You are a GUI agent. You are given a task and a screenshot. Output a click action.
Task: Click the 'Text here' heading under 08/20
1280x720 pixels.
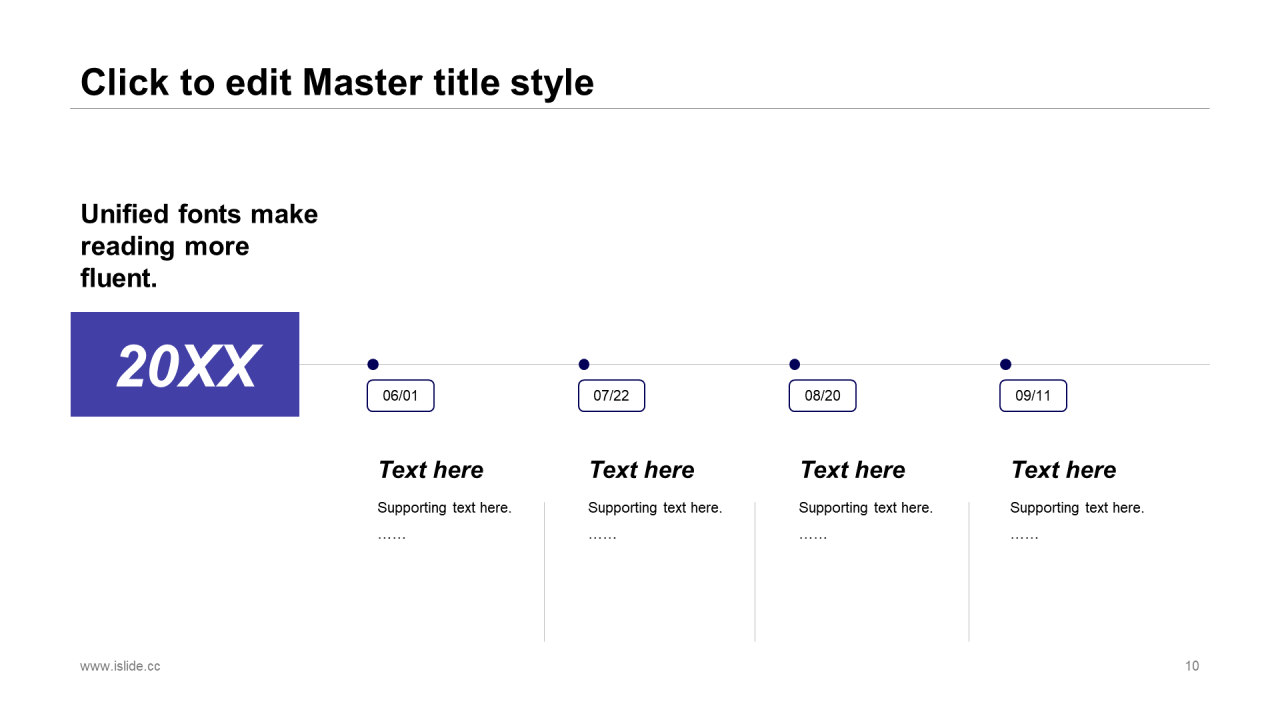[x=853, y=470]
